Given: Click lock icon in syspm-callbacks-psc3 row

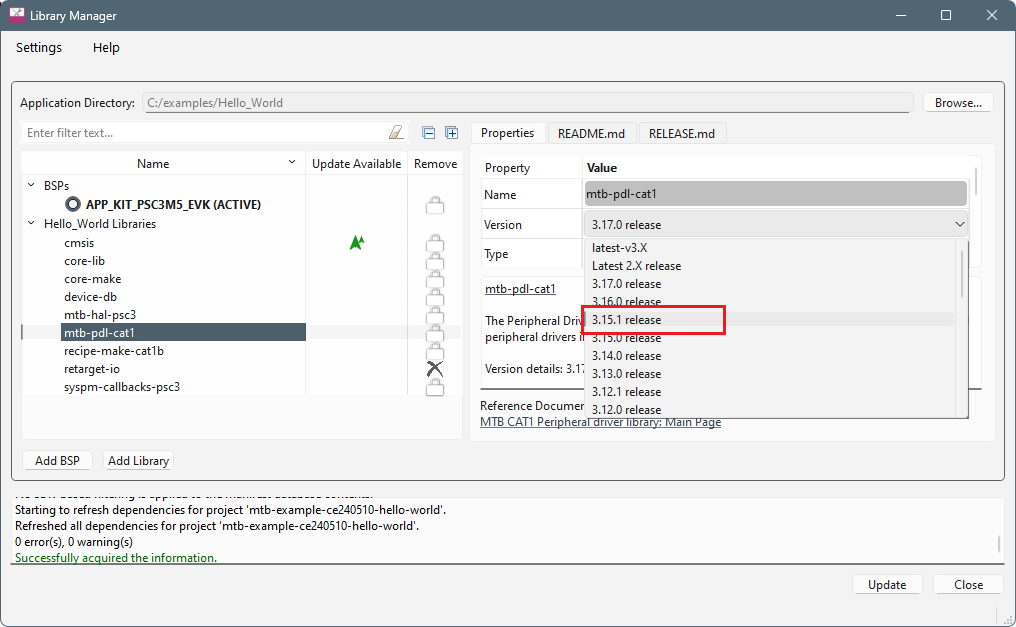Looking at the screenshot, I should pos(434,387).
